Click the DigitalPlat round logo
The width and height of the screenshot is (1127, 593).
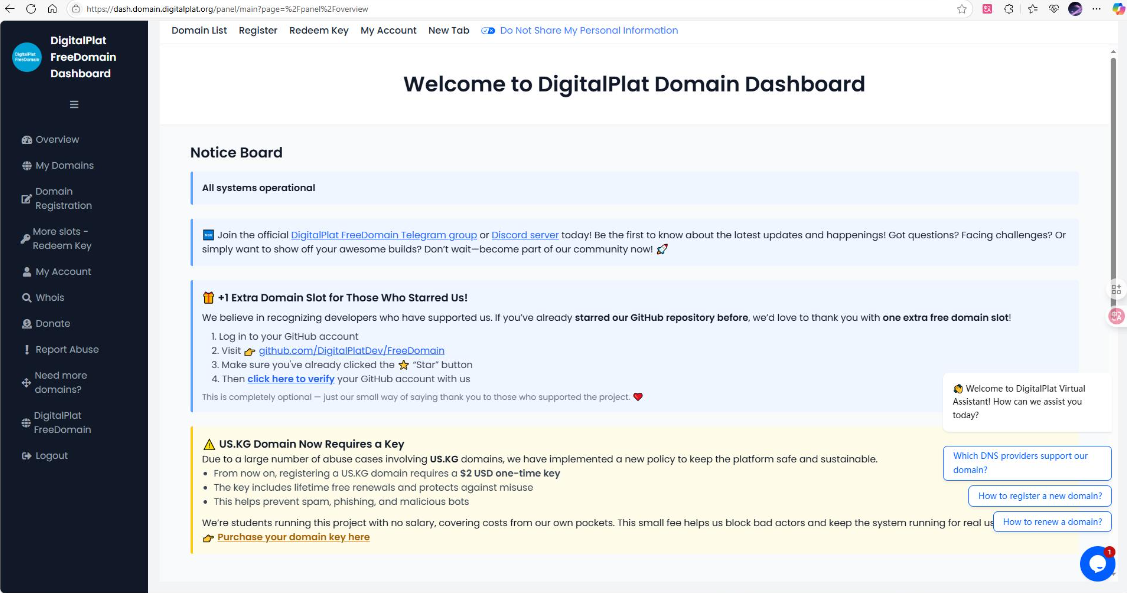click(27, 58)
